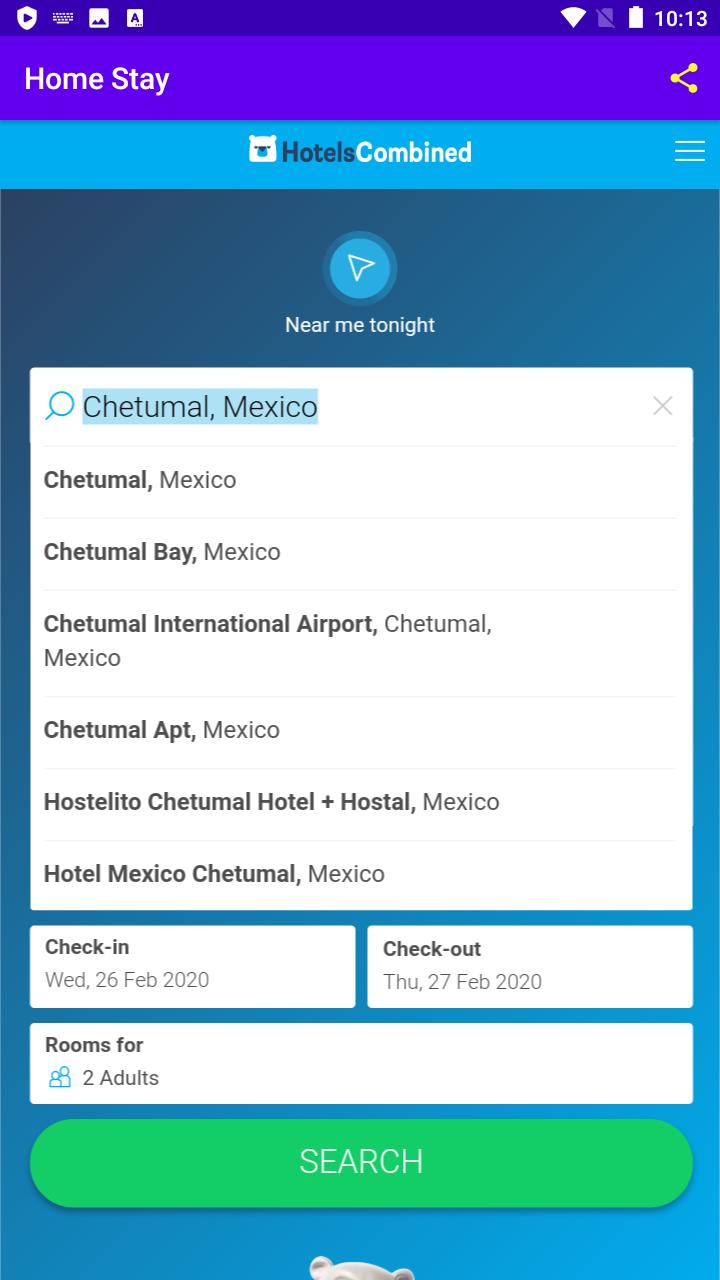Open the hamburger menu
The width and height of the screenshot is (720, 1280).
[x=690, y=151]
